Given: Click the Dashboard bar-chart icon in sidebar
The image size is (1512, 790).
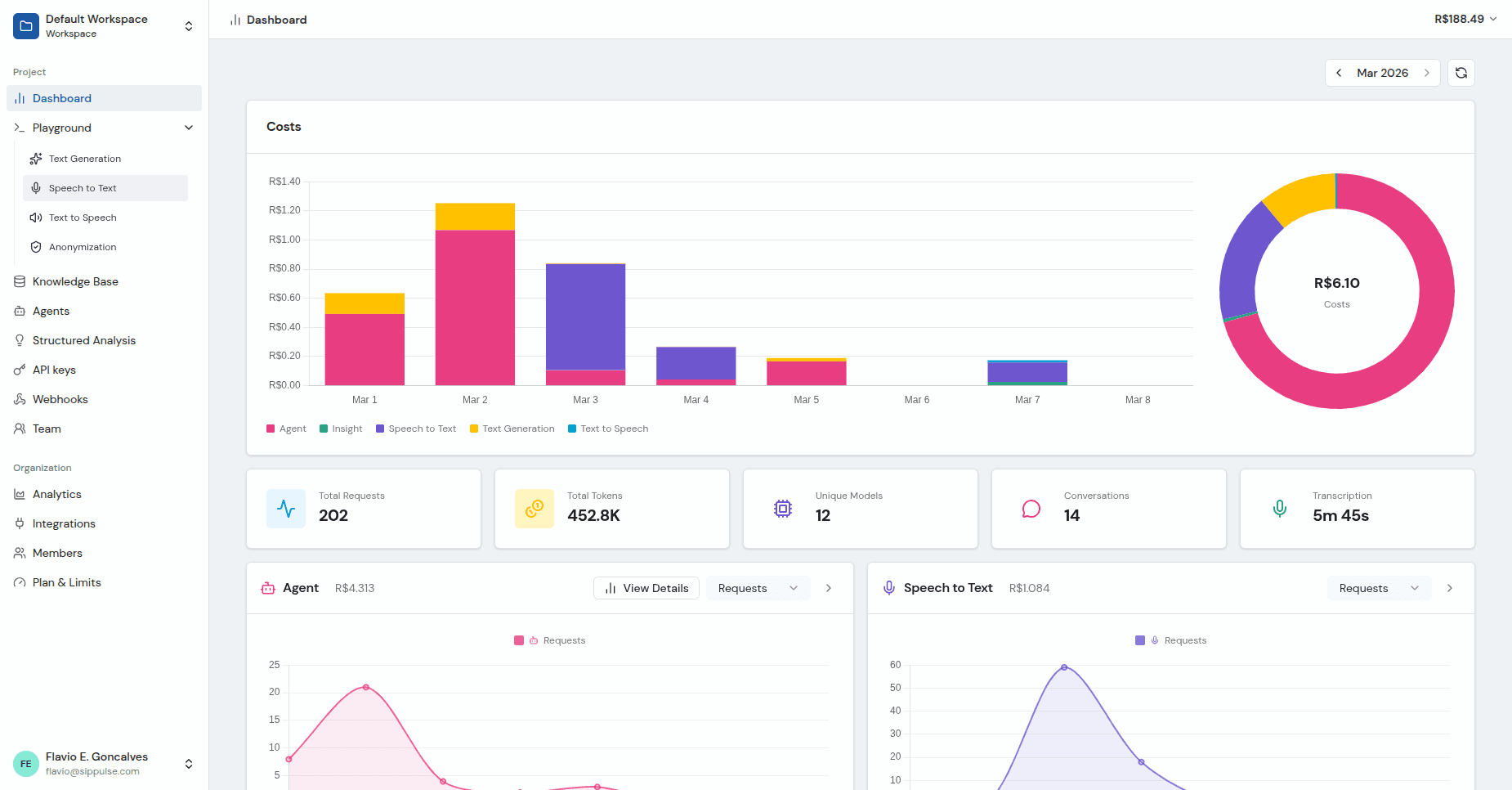Looking at the screenshot, I should [x=20, y=98].
